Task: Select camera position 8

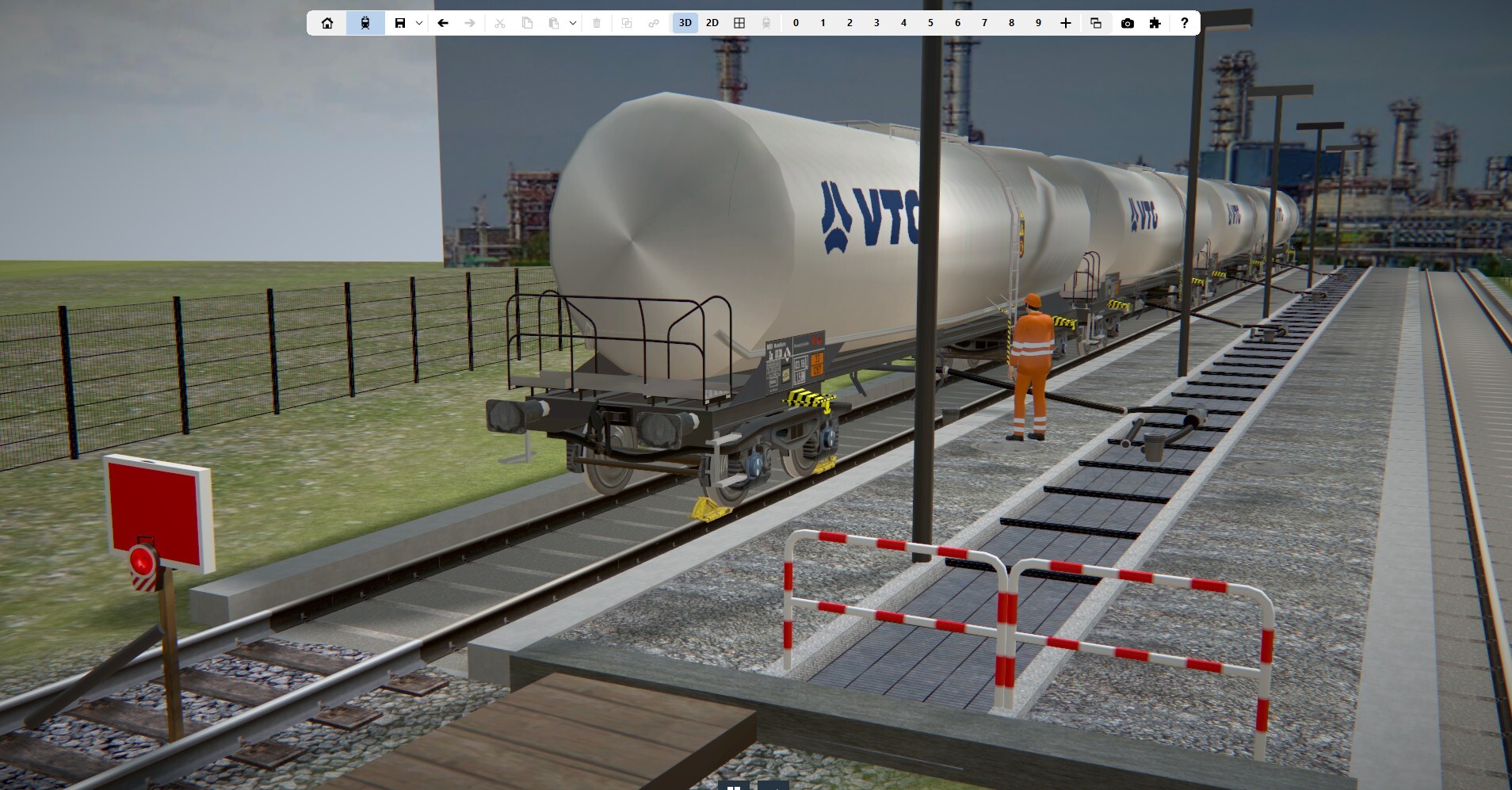Action: (x=1011, y=23)
